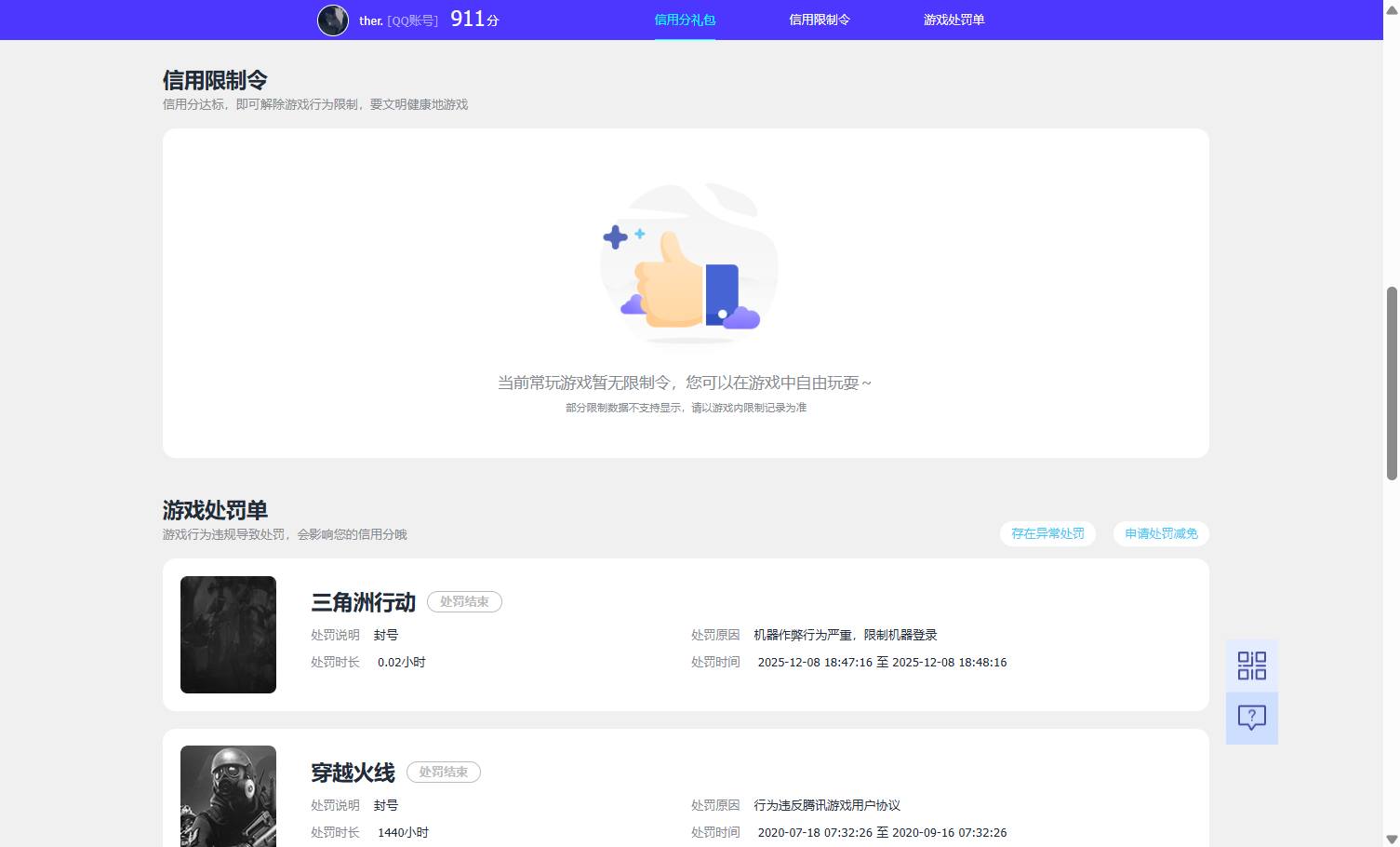Click the 部分限制数据不支持显示 note
This screenshot has width=1400, height=847.
(x=686, y=408)
